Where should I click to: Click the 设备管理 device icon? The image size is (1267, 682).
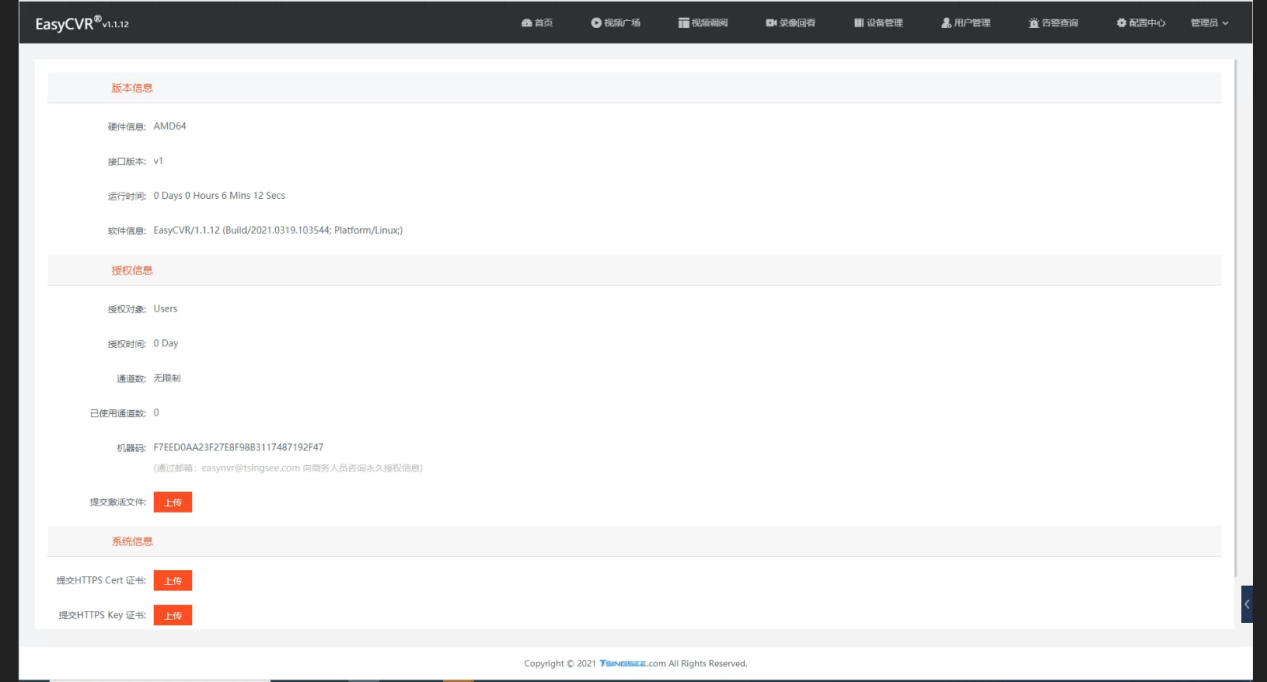click(x=859, y=23)
